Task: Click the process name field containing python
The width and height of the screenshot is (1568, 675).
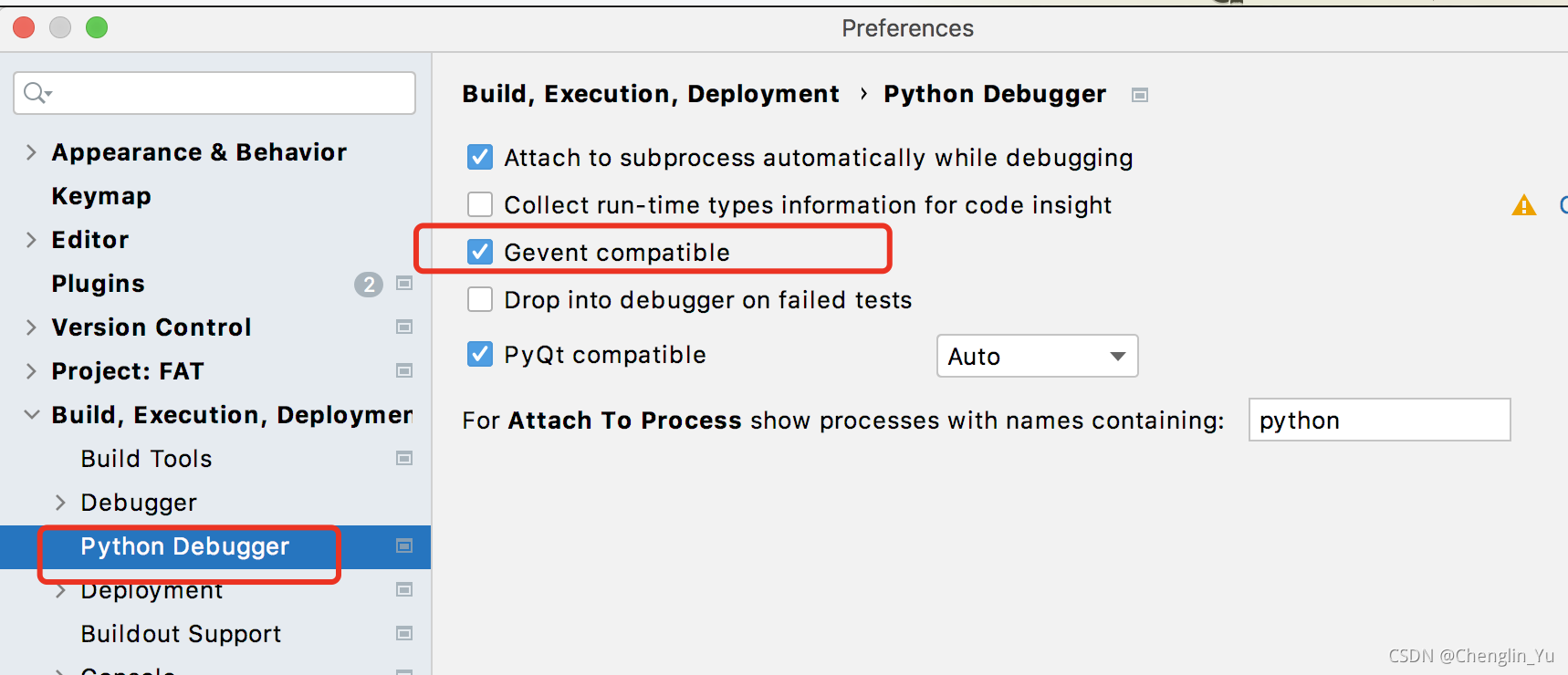Action: 1378,421
